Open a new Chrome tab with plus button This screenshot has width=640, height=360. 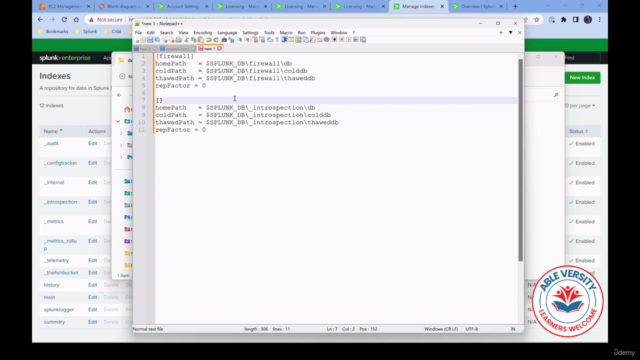coord(515,6)
